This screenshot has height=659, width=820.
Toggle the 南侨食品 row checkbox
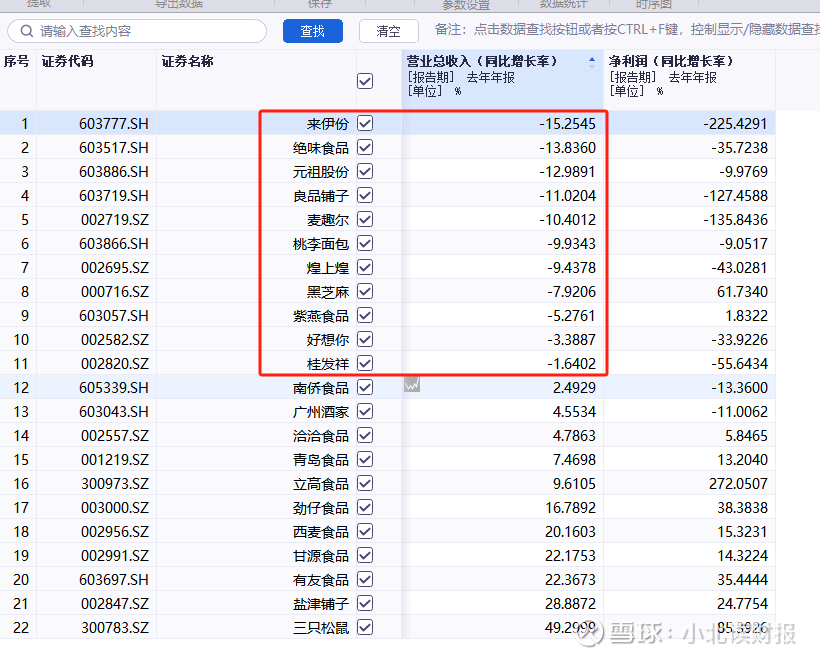coord(365,388)
